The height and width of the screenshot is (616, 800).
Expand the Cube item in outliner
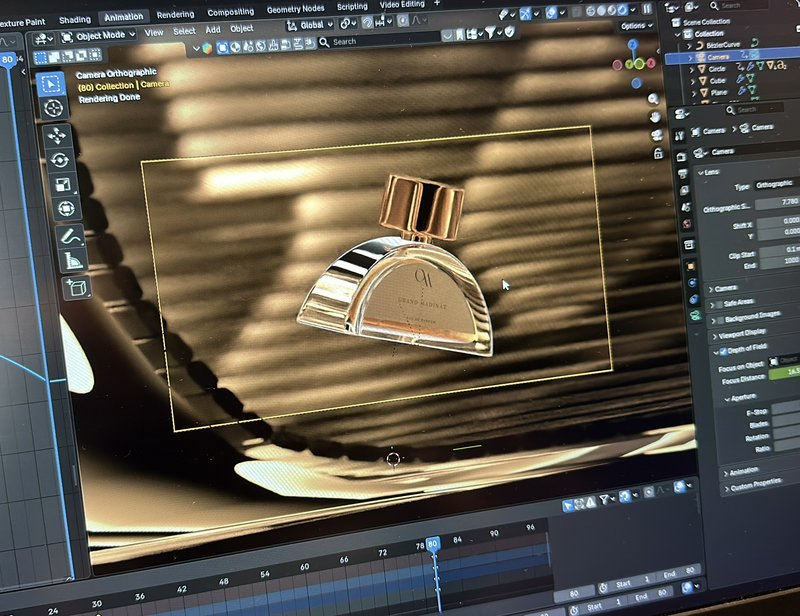tap(692, 81)
